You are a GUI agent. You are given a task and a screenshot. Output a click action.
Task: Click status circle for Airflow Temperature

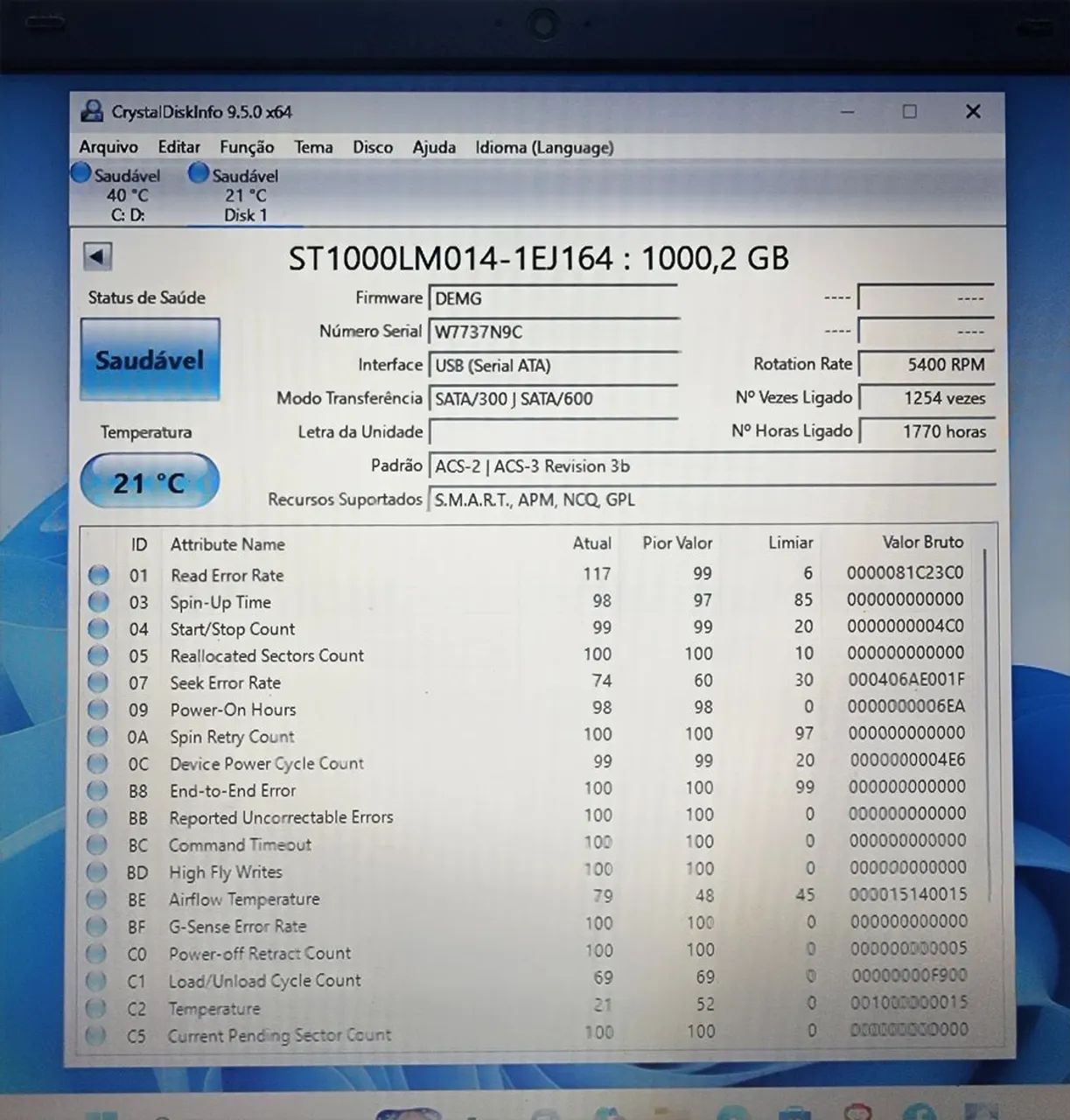97,899
